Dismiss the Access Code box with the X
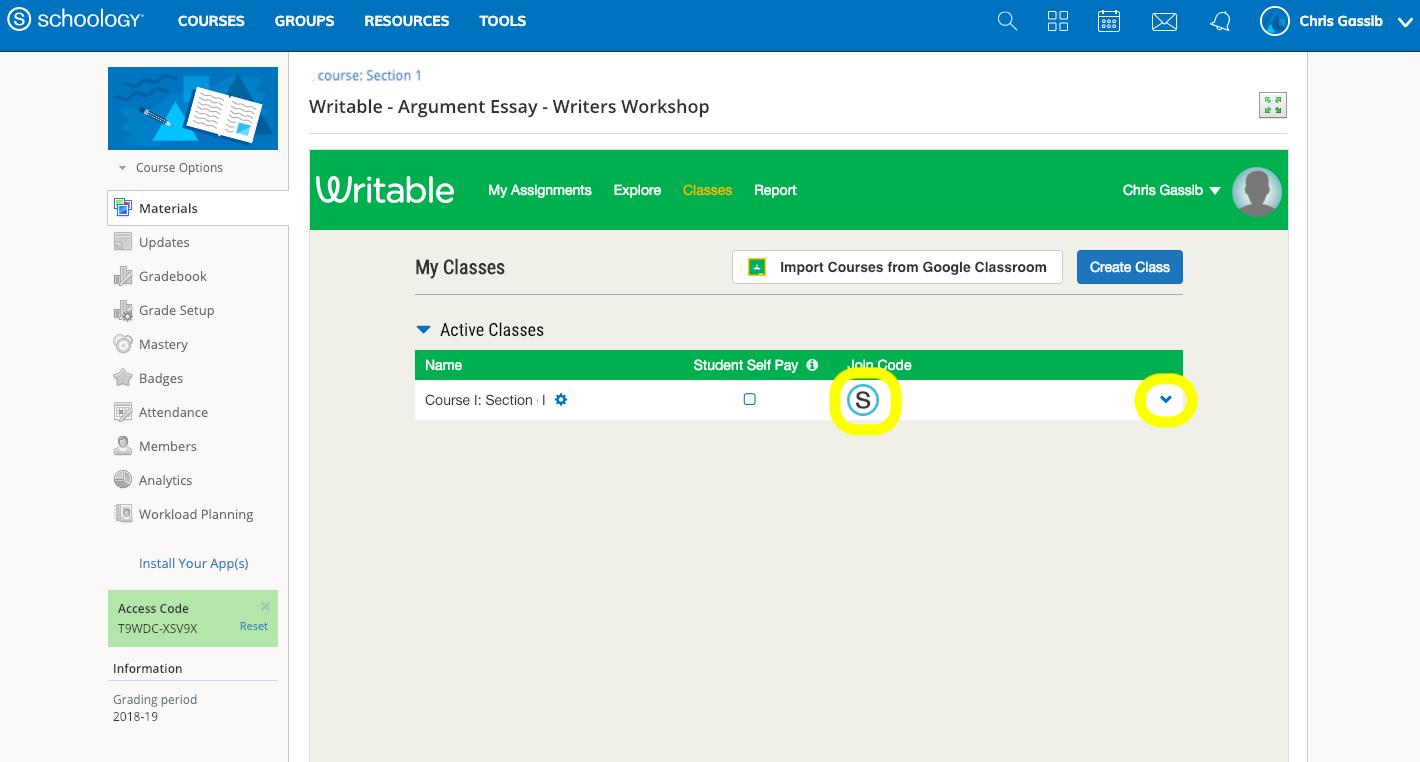Image resolution: width=1420 pixels, height=762 pixels. [264, 606]
